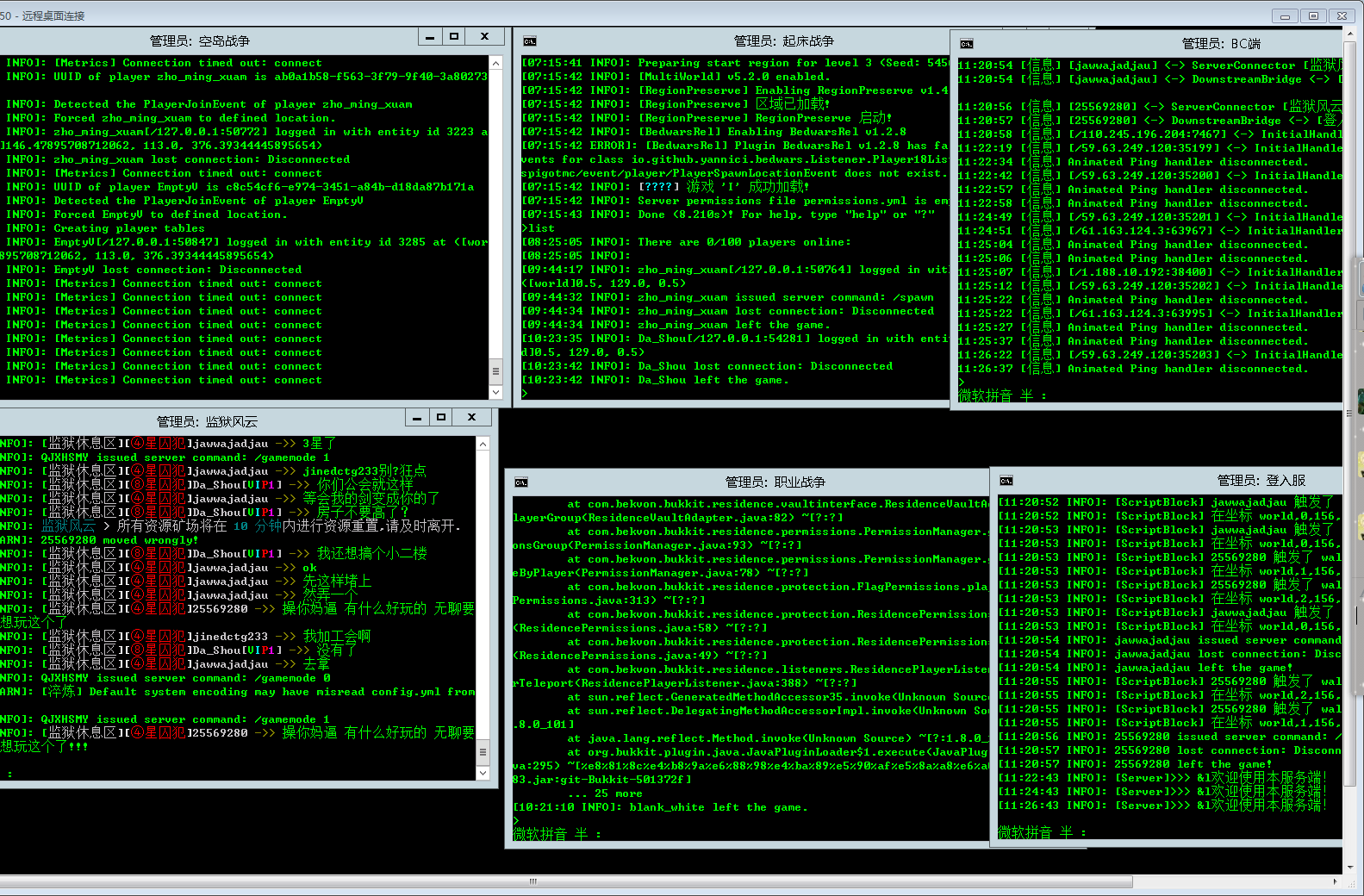
Task: Click scrollbar thumb in 监狱风云 console
Action: (483, 751)
